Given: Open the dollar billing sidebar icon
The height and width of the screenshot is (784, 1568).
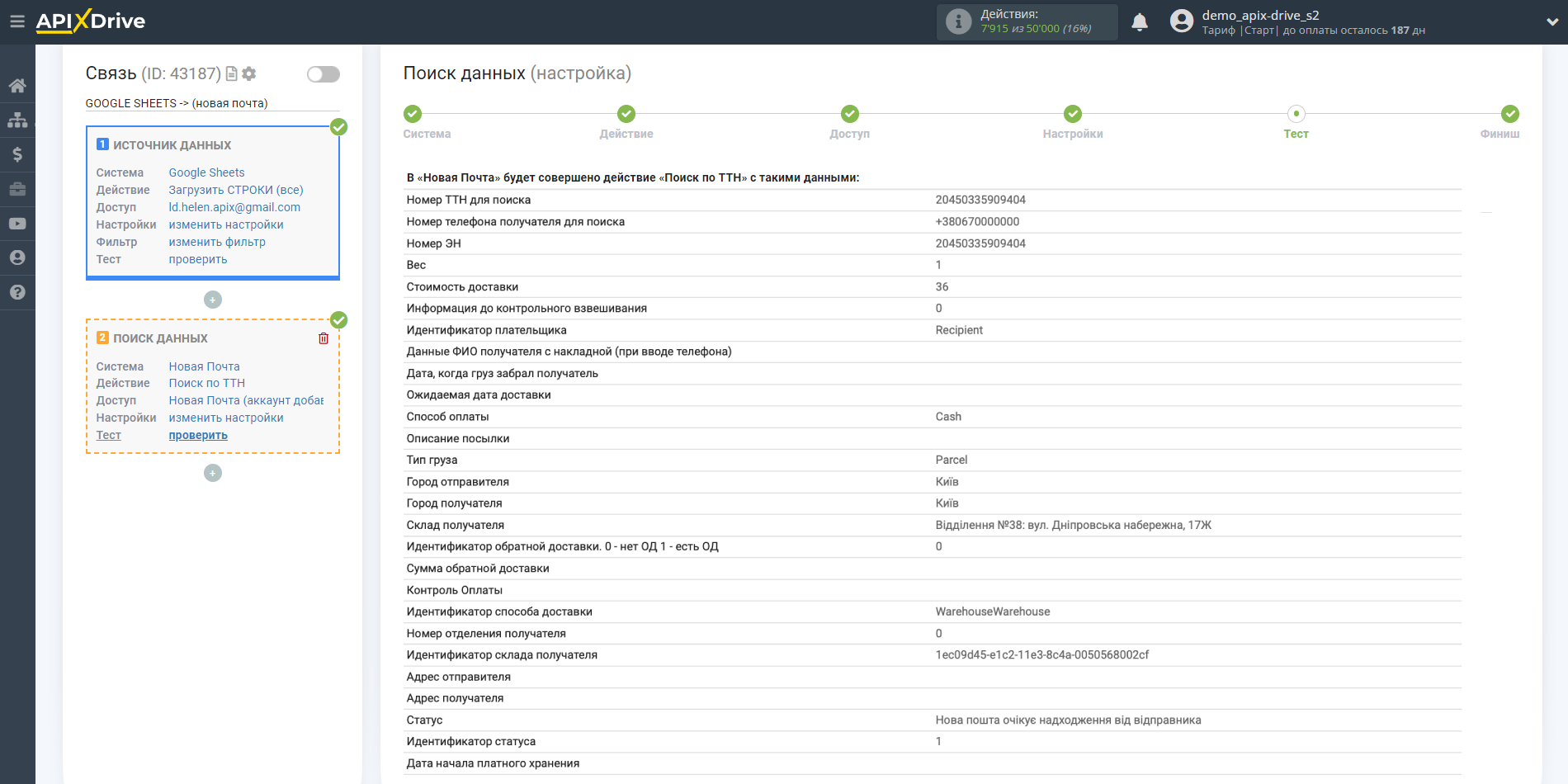Looking at the screenshot, I should (x=17, y=154).
